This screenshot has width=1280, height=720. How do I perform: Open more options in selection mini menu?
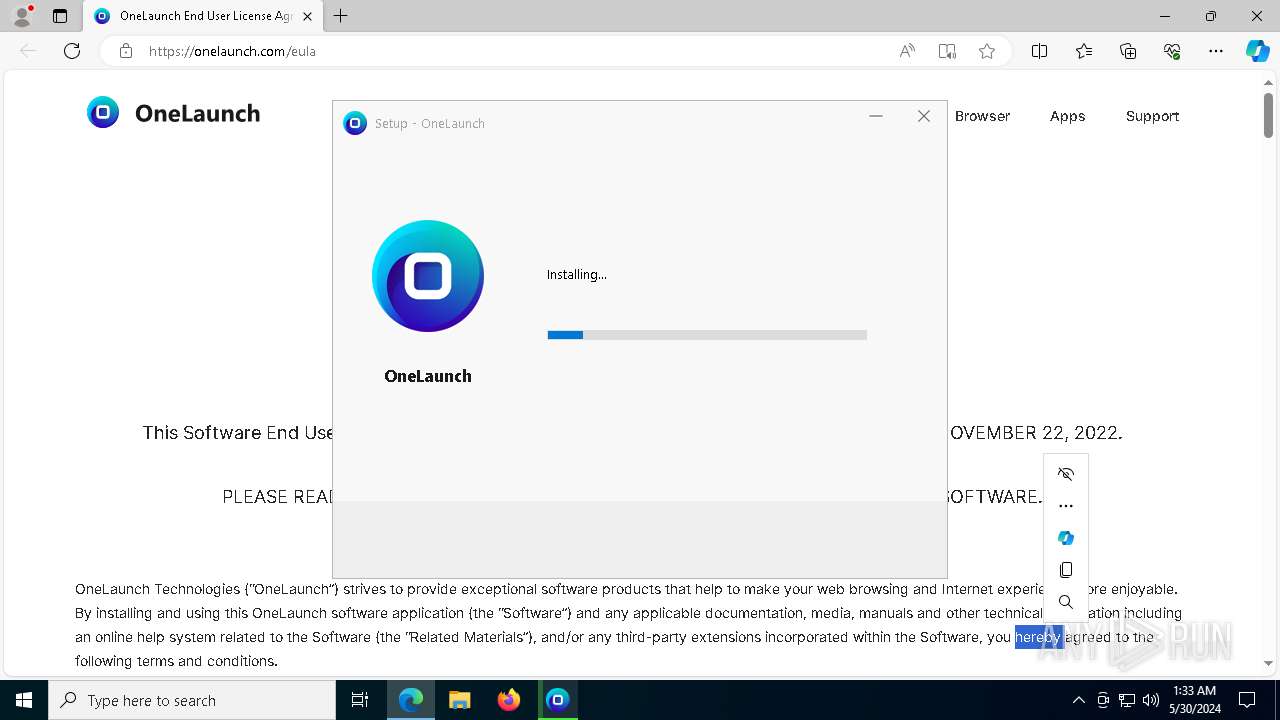(1066, 506)
